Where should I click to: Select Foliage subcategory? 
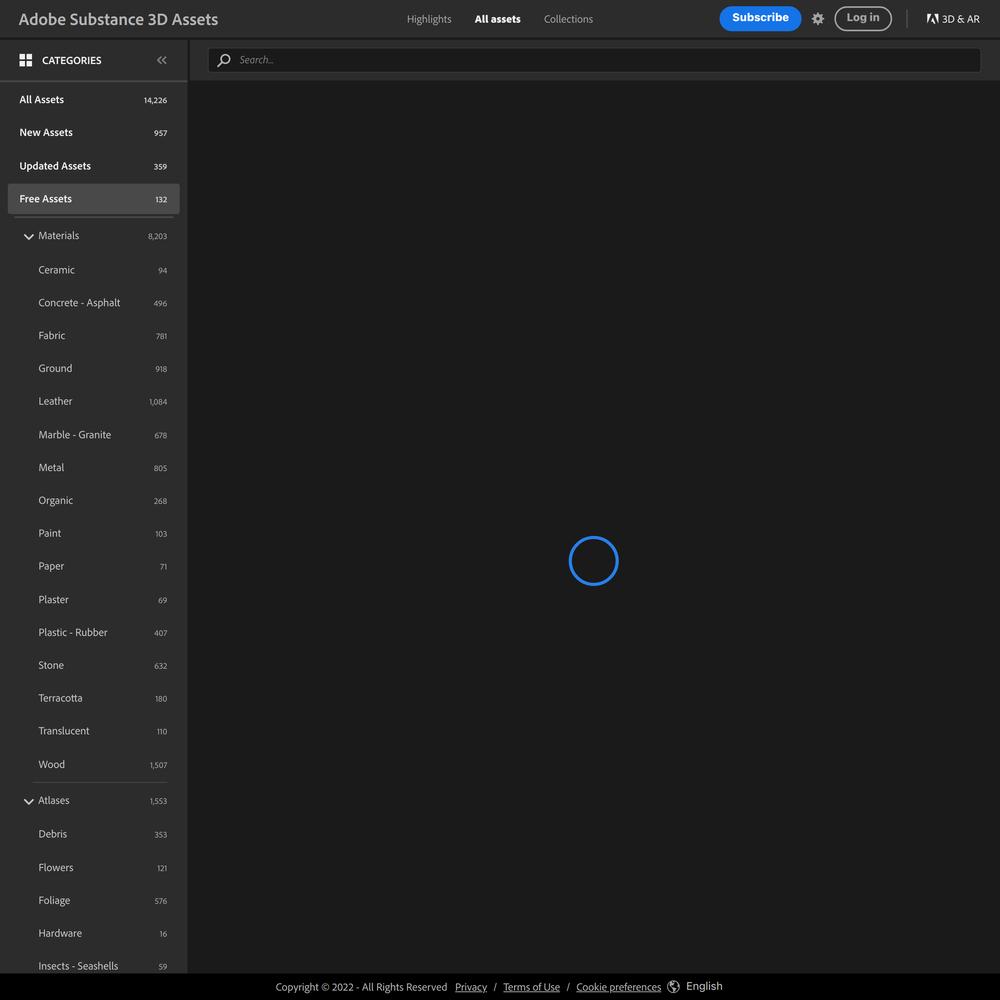pyautogui.click(x=93, y=901)
